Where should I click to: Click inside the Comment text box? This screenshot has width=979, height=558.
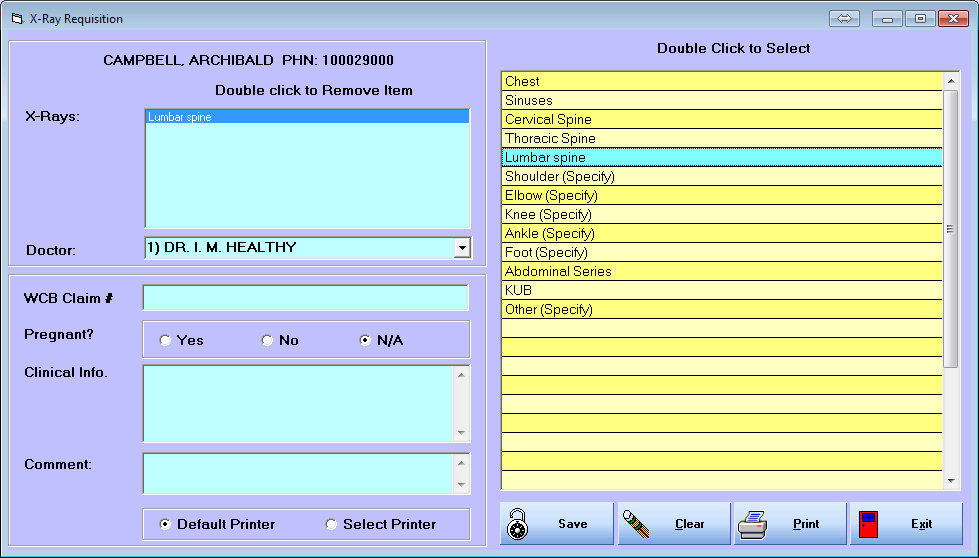(298, 473)
